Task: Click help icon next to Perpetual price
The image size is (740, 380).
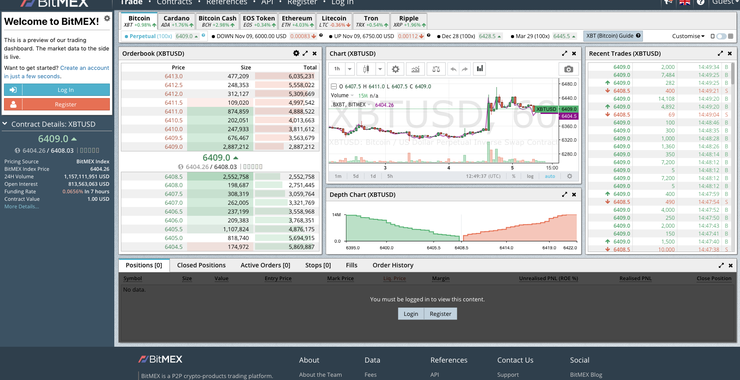Action: (203, 35)
